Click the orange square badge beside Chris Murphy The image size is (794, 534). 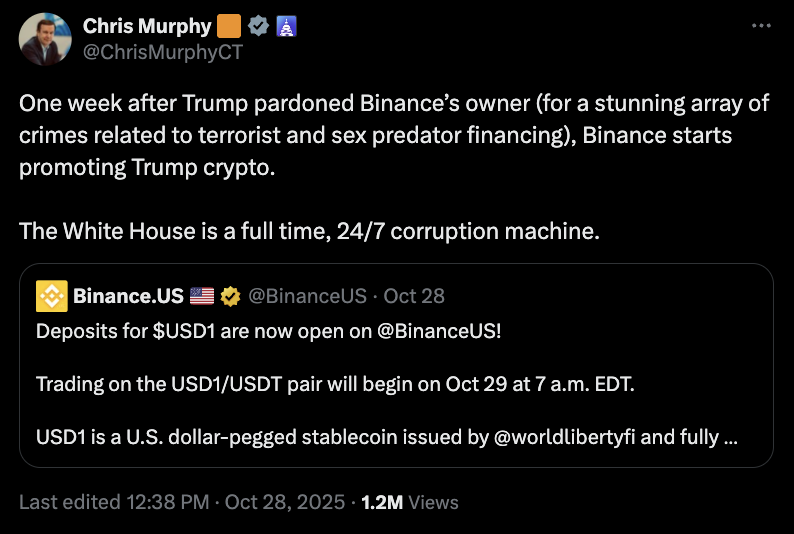tap(229, 26)
